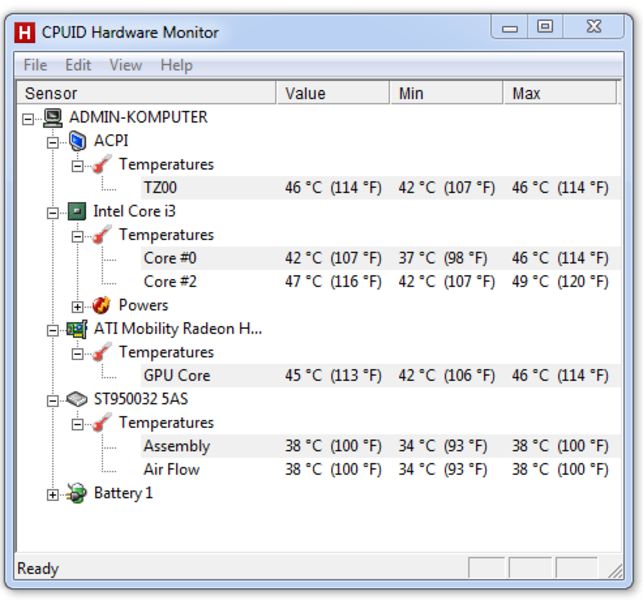Select the Core #2 sensor row
This screenshot has width=643, height=600.
(381, 282)
